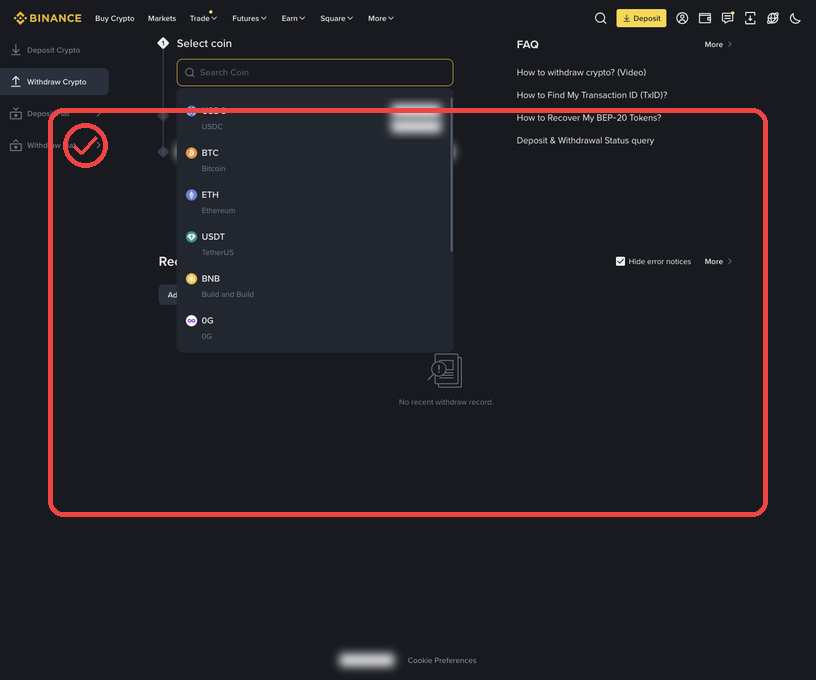Expand the Earn dropdown menu

(293, 18)
